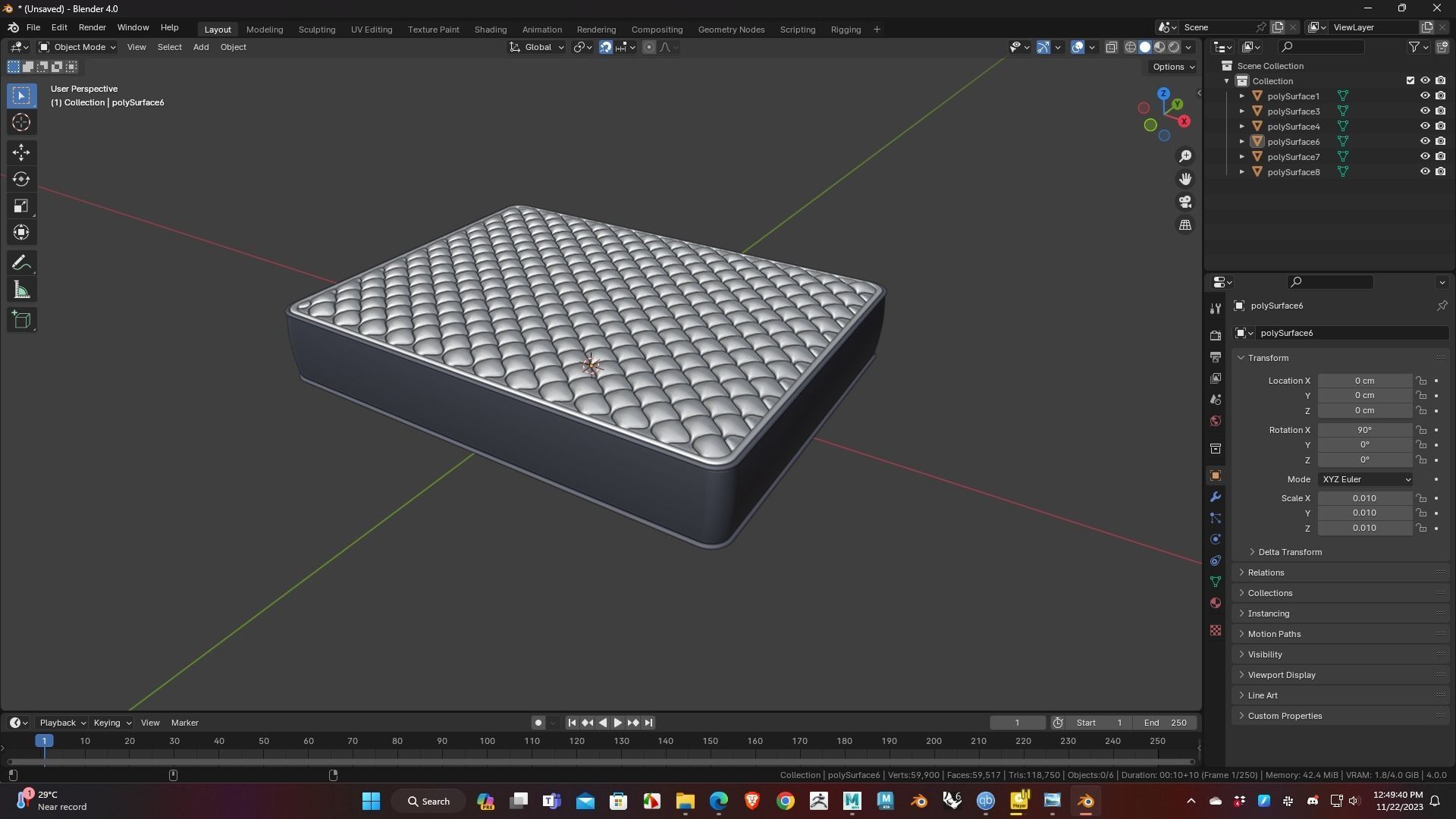Expand the Custom Properties panel
Viewport: 1456px width, 819px height.
[1285, 716]
